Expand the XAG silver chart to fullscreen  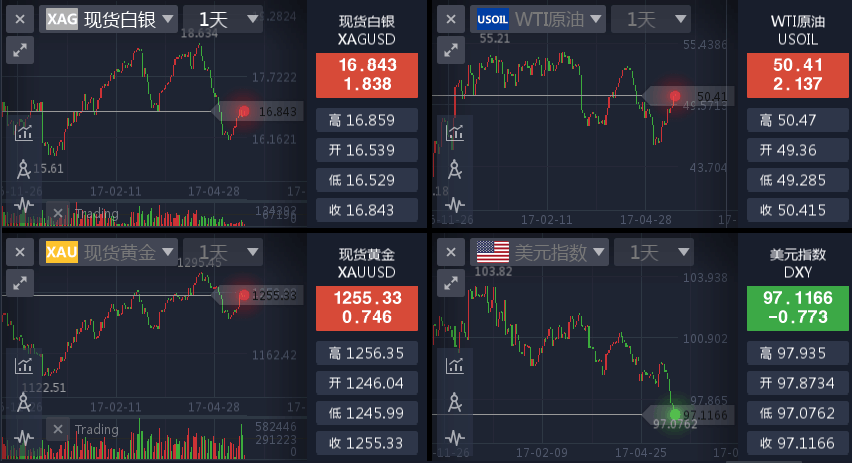pos(20,50)
